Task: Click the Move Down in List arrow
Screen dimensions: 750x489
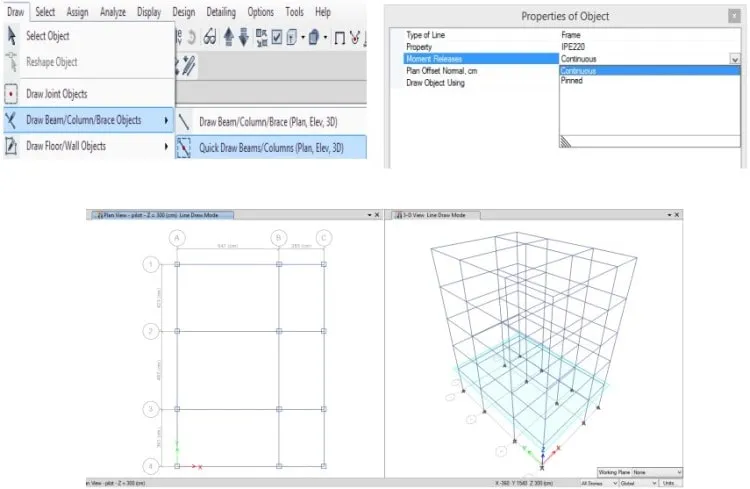Action: [x=243, y=37]
